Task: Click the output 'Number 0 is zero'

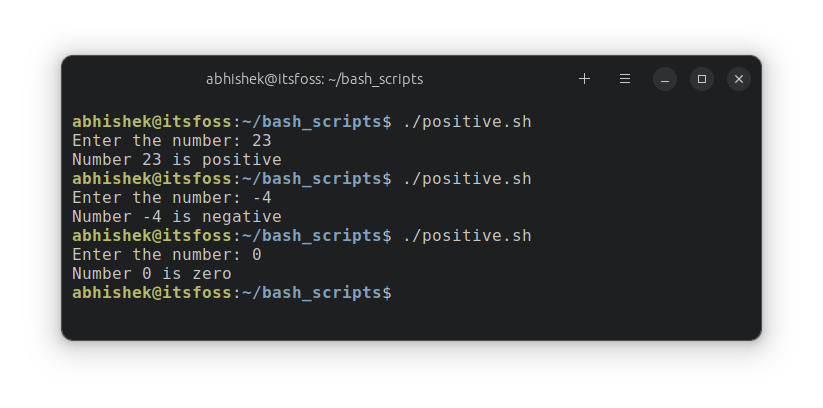Action: (152, 274)
